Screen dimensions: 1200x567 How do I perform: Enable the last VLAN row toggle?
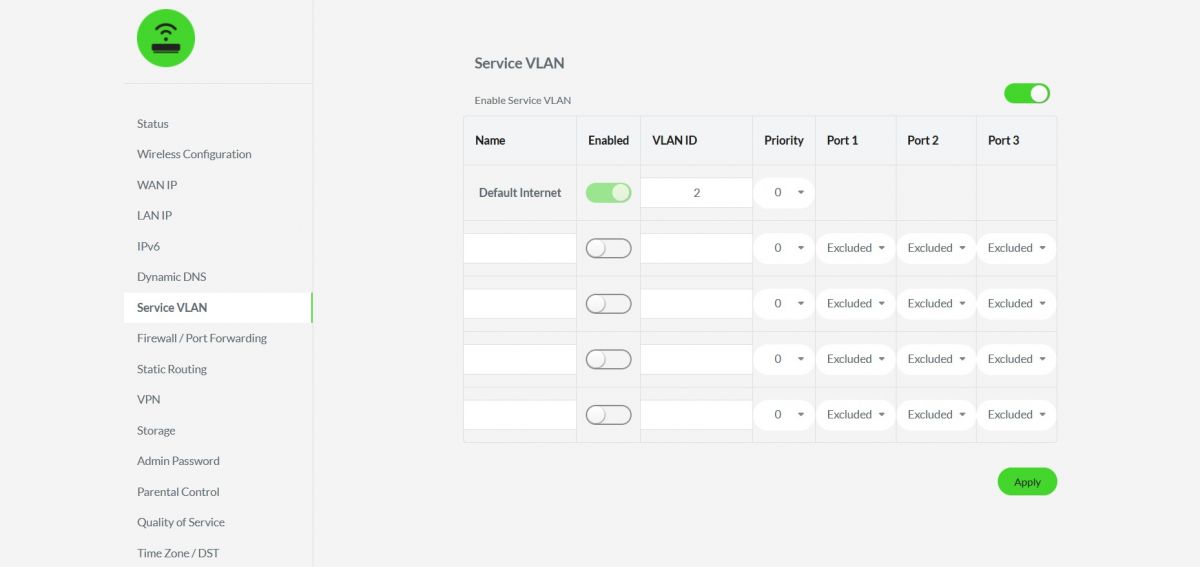609,414
